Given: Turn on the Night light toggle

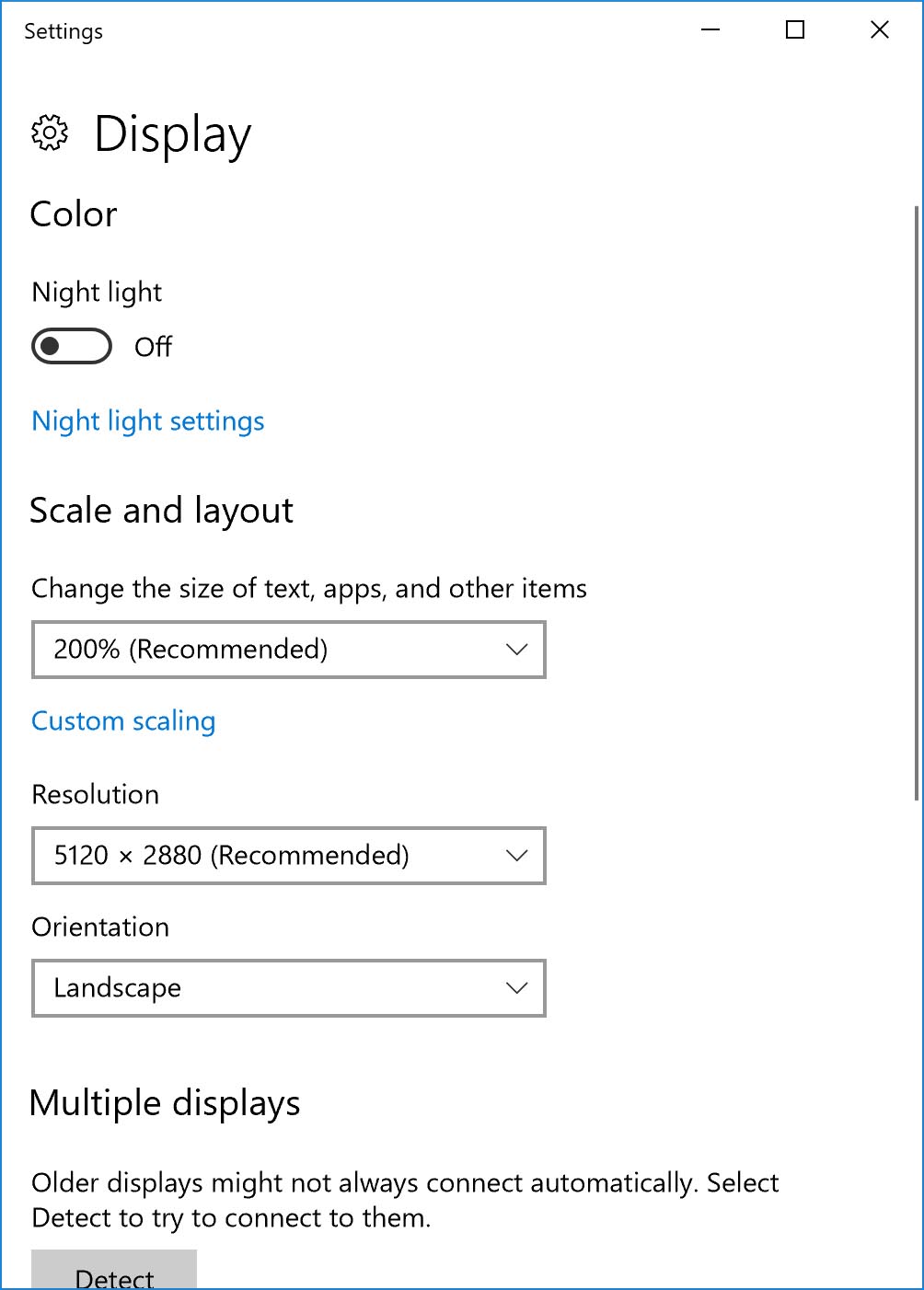Looking at the screenshot, I should 72,346.
